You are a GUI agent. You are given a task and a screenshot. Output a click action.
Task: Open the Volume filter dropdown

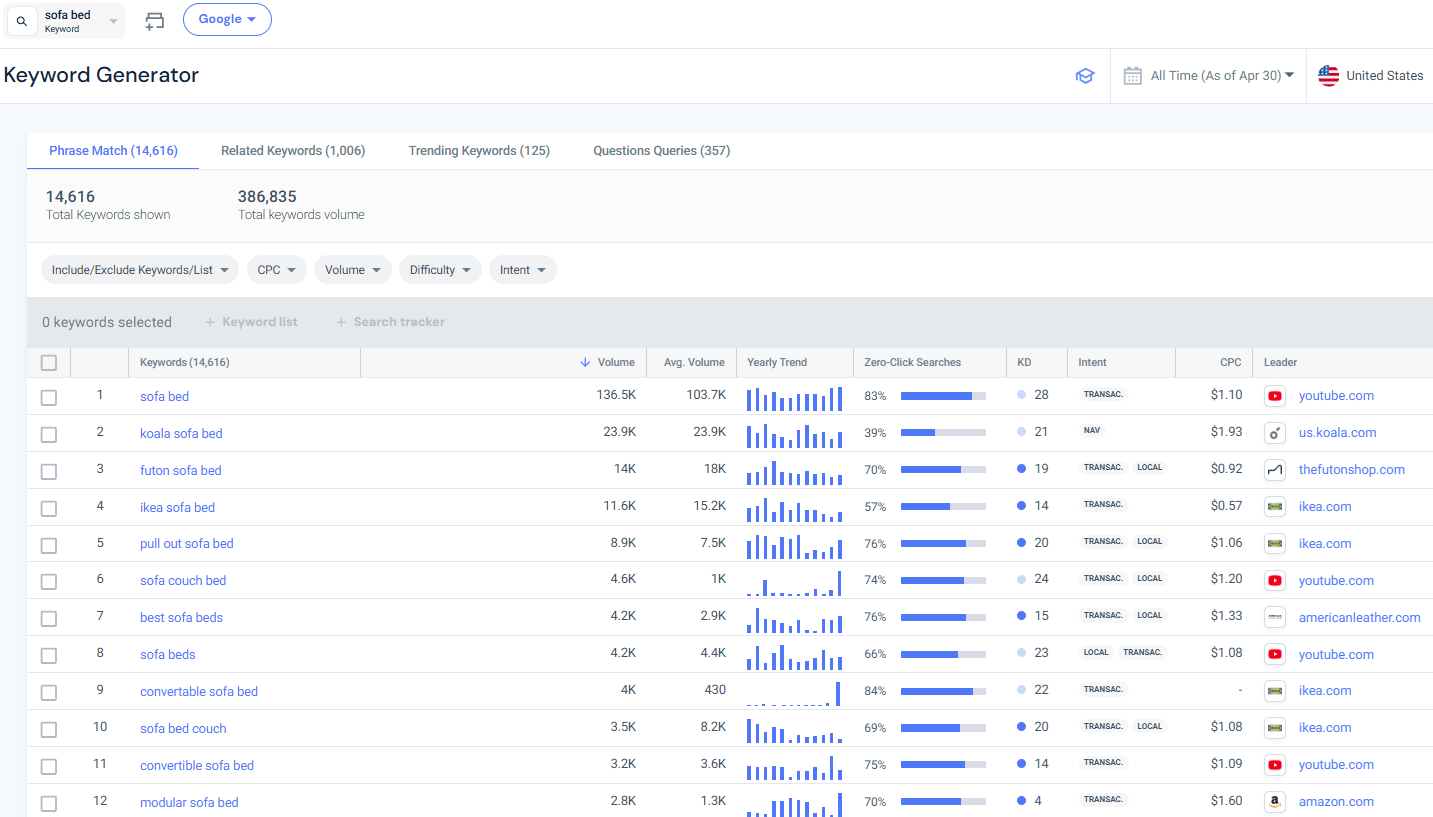tap(353, 270)
